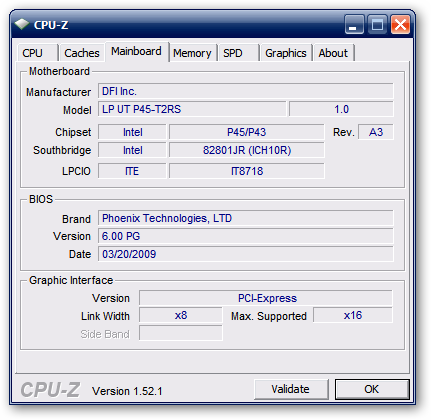The image size is (431, 420).
Task: Click the Version 1.52.1 text
Action: point(127,391)
